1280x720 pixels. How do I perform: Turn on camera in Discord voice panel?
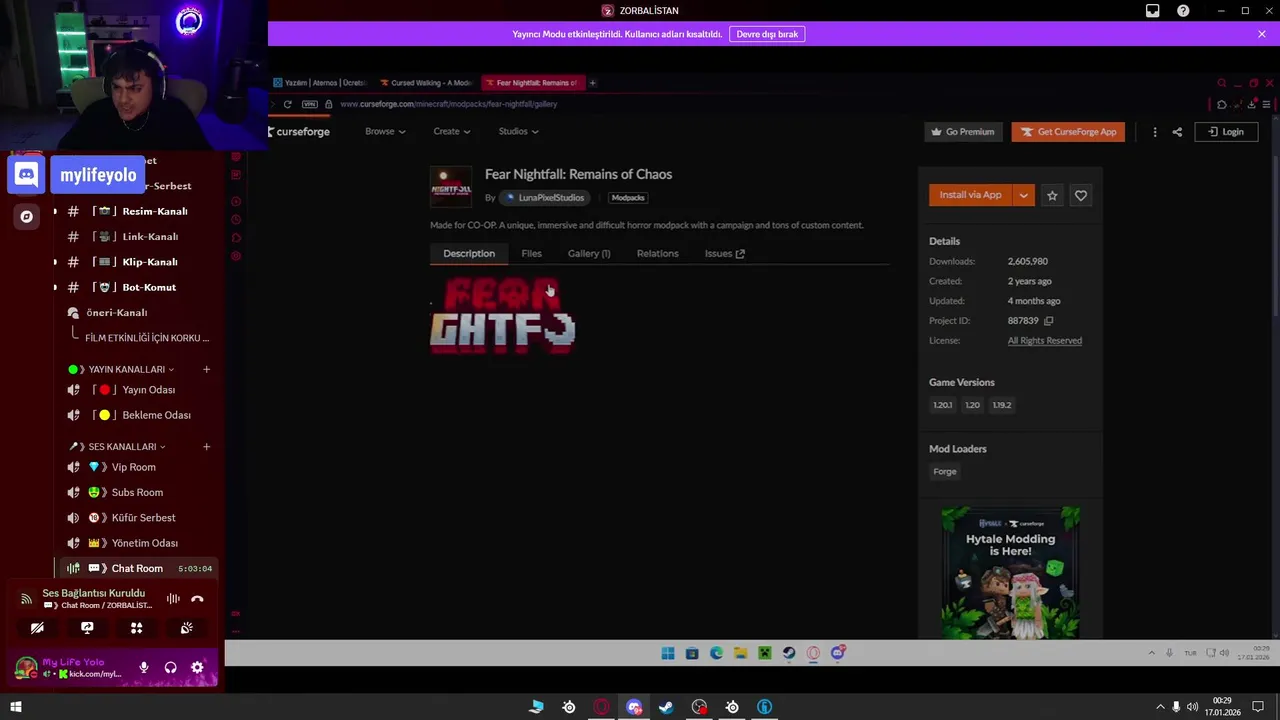(37, 628)
